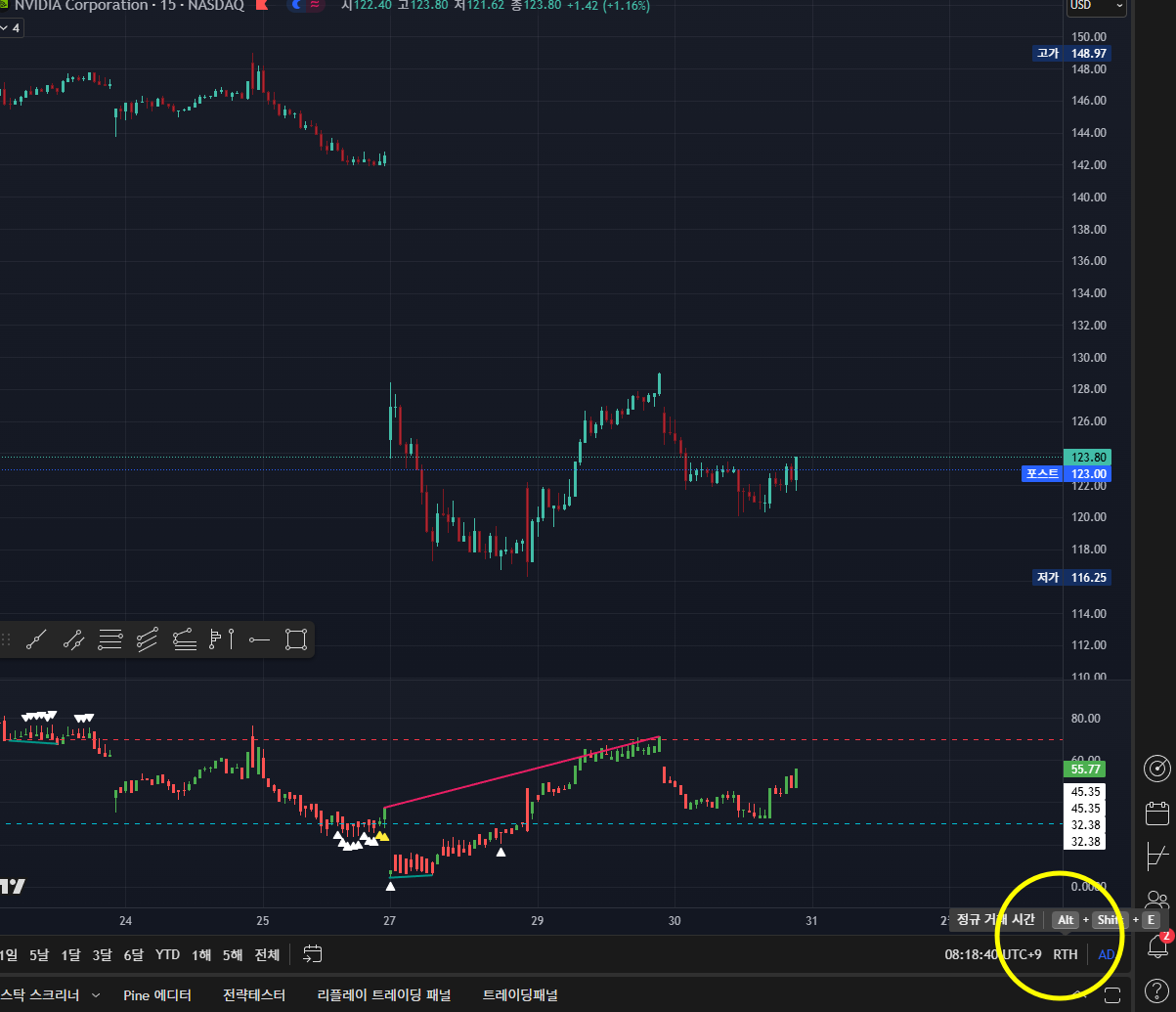The height and width of the screenshot is (1012, 1176).
Task: Select the flat top/bottom channel tool
Action: tap(184, 640)
